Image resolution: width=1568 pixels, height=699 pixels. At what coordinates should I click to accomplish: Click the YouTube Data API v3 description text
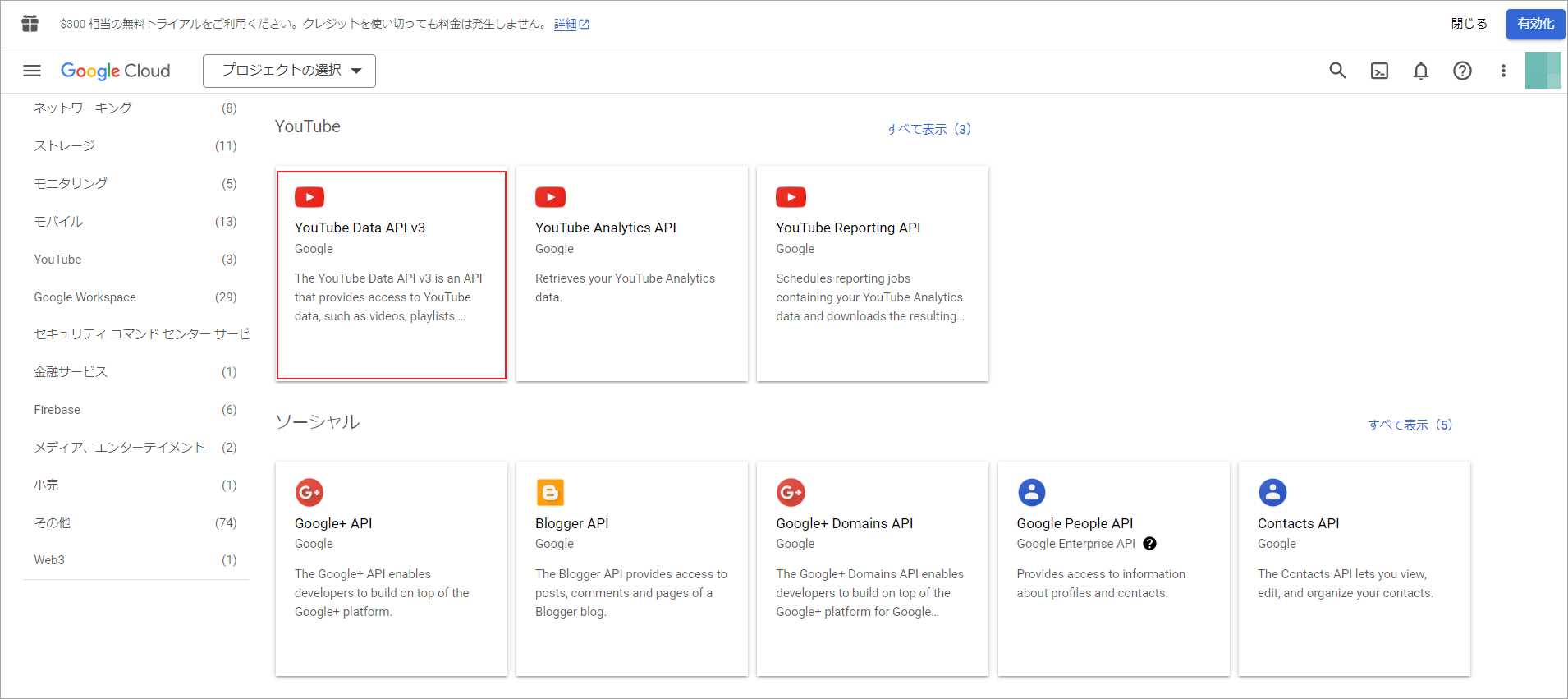pos(388,297)
